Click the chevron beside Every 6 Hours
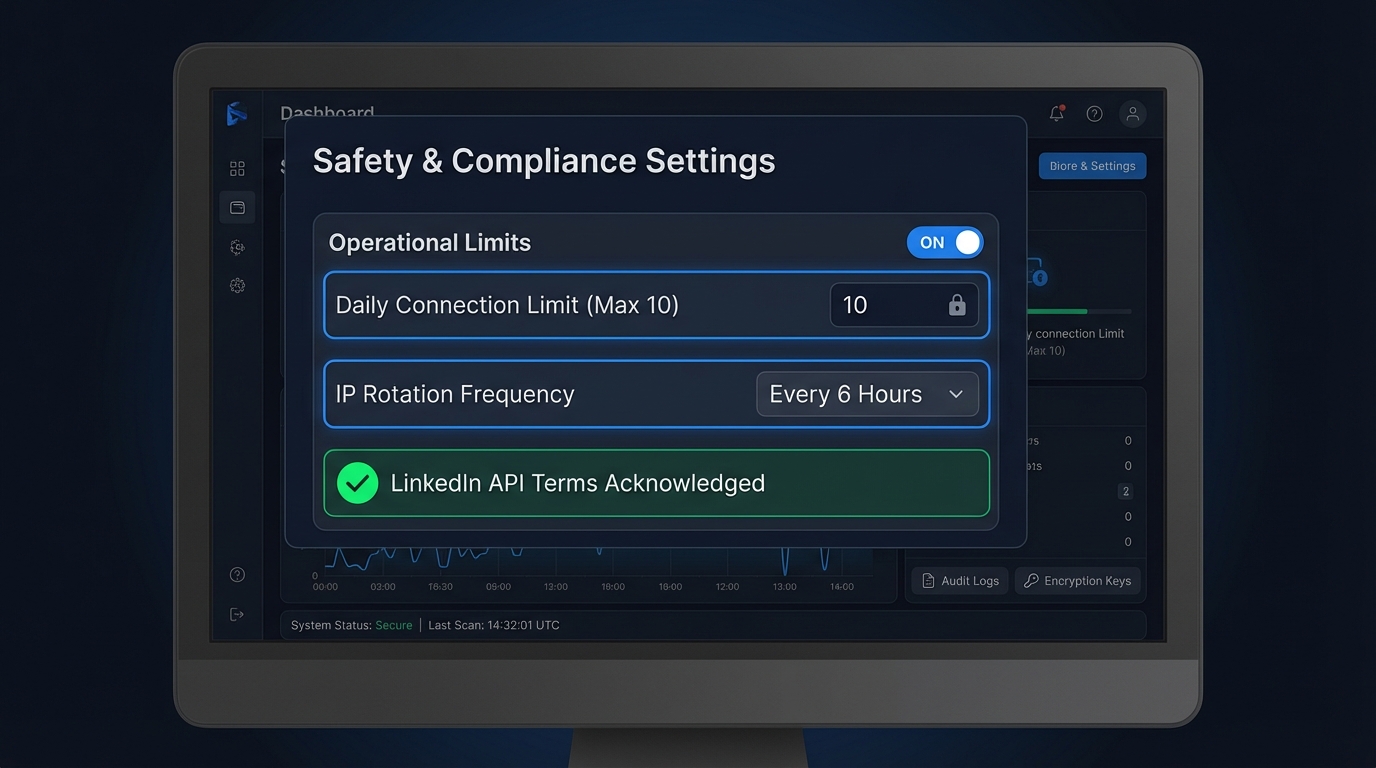 click(x=955, y=394)
